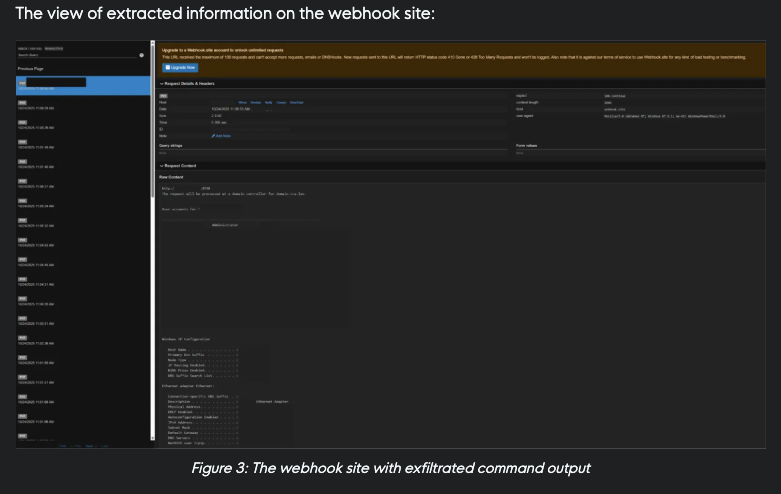Screen dimensions: 781x494
Task: Click the Ethernet adapter Ethernet line
Action: [x=188, y=386]
